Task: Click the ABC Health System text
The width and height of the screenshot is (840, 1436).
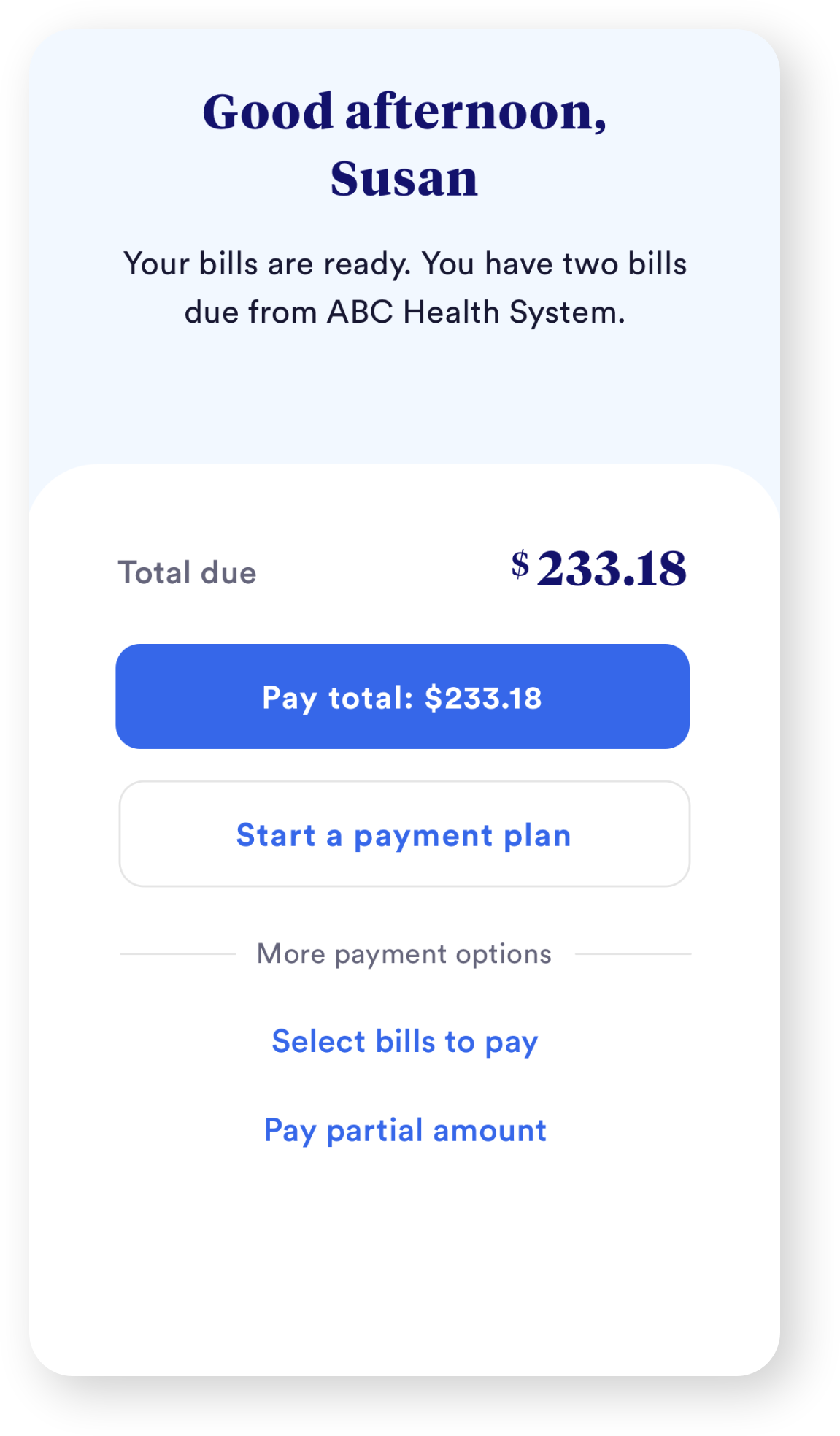Action: click(x=475, y=312)
